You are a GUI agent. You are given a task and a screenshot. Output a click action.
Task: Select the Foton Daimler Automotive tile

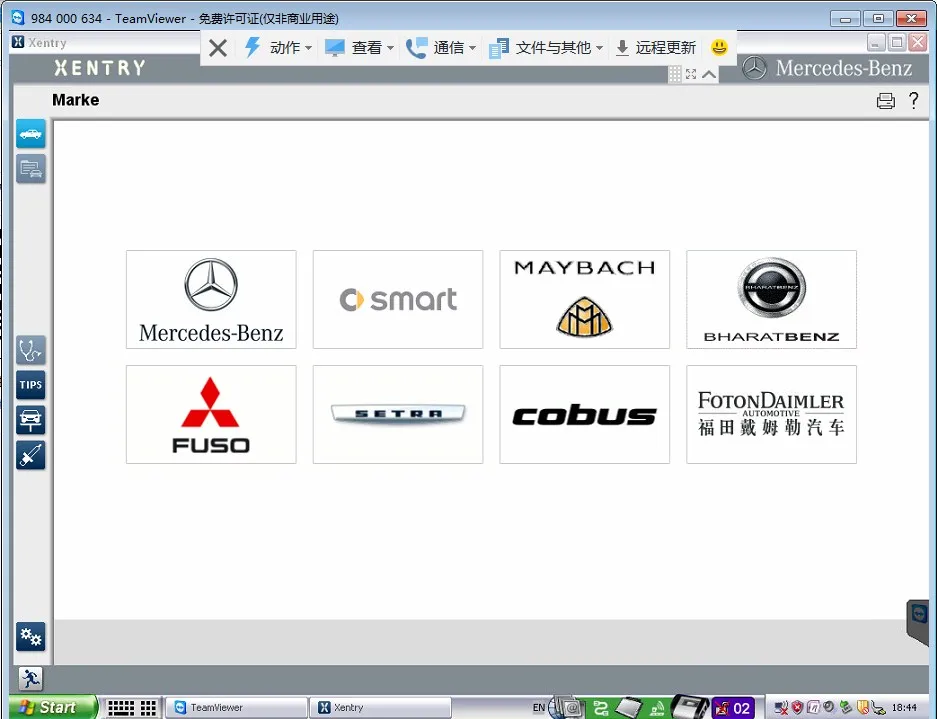click(771, 414)
